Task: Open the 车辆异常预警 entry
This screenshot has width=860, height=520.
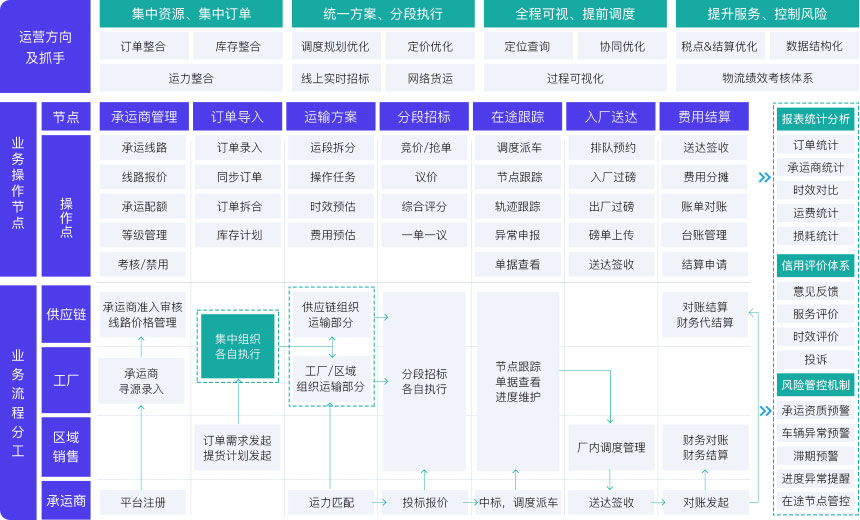Action: (x=815, y=433)
